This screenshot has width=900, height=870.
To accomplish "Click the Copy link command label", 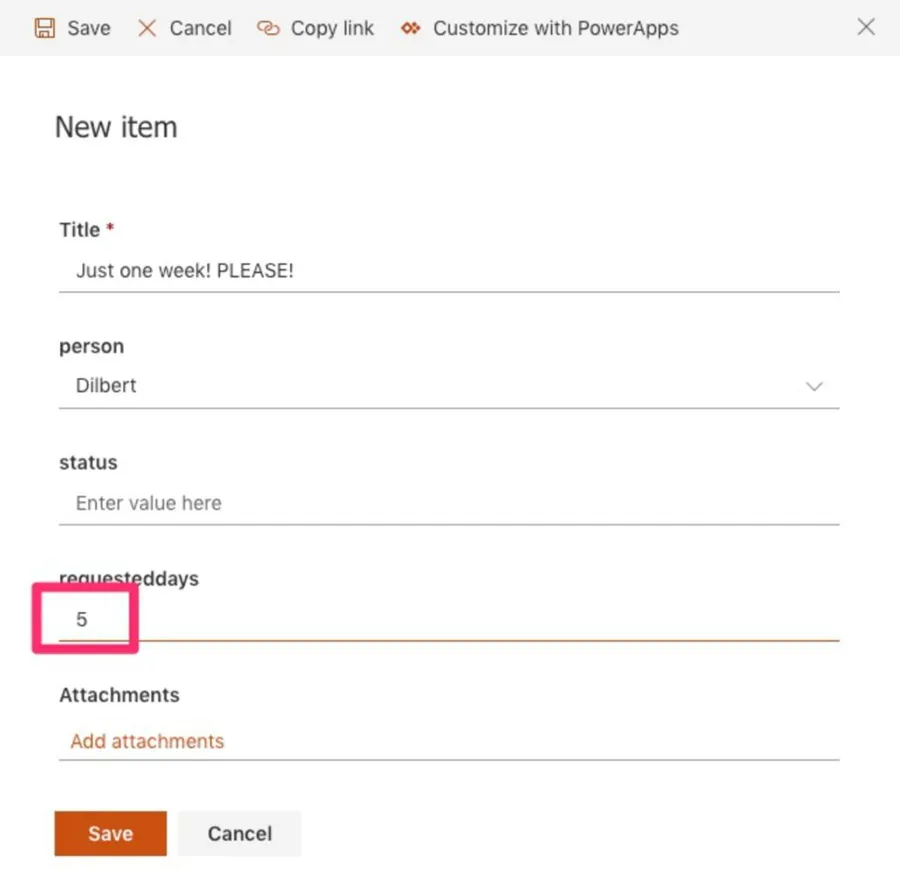I will (x=332, y=28).
